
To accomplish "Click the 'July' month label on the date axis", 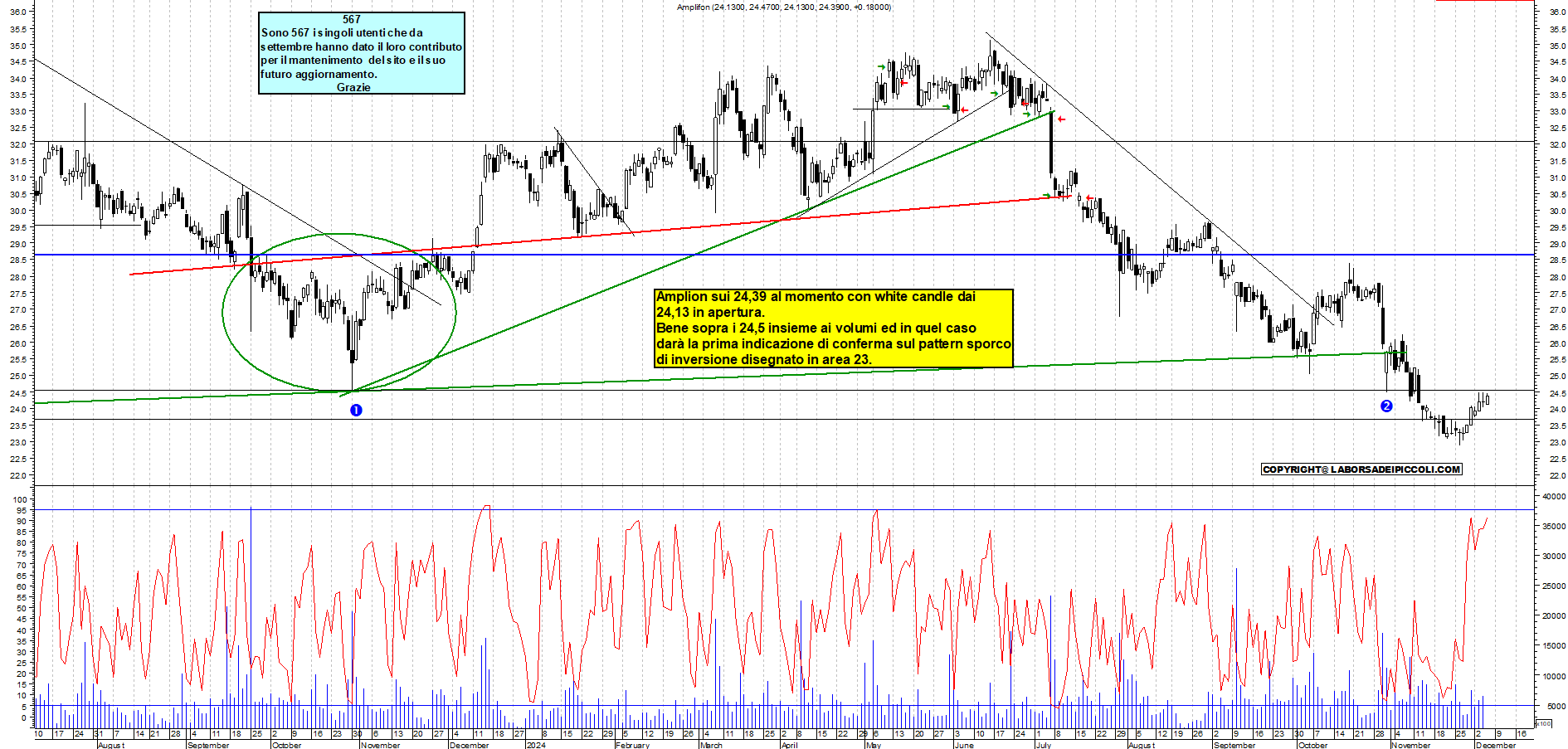I will coord(1044,745).
